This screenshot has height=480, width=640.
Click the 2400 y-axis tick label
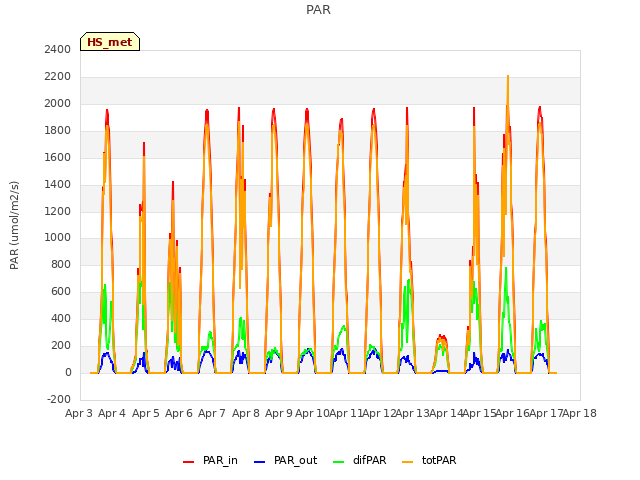pos(58,49)
